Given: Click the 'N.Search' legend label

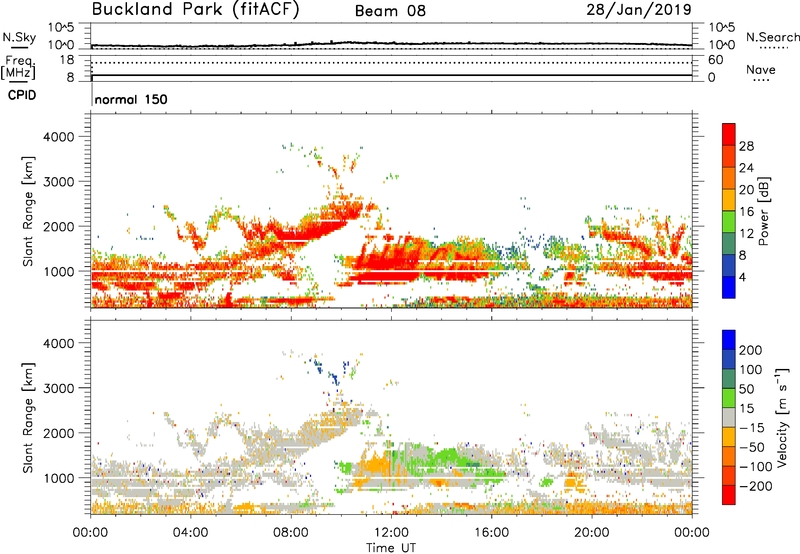Looking at the screenshot, I should [772, 37].
